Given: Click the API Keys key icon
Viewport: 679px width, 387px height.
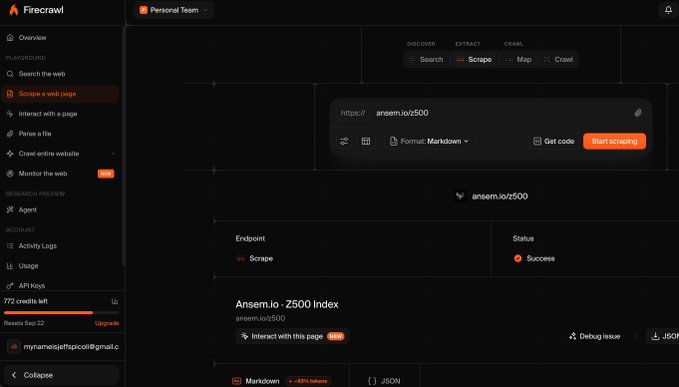Looking at the screenshot, I should [10, 286].
